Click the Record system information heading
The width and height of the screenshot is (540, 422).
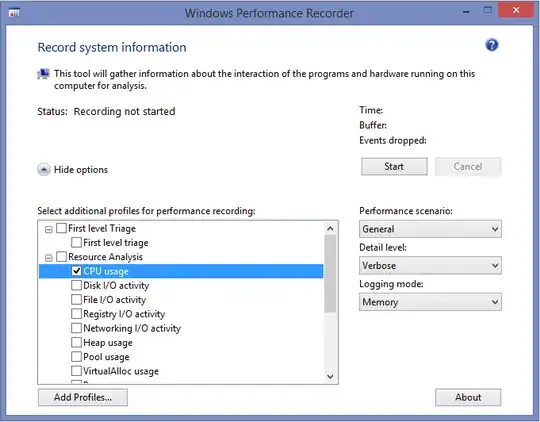112,48
